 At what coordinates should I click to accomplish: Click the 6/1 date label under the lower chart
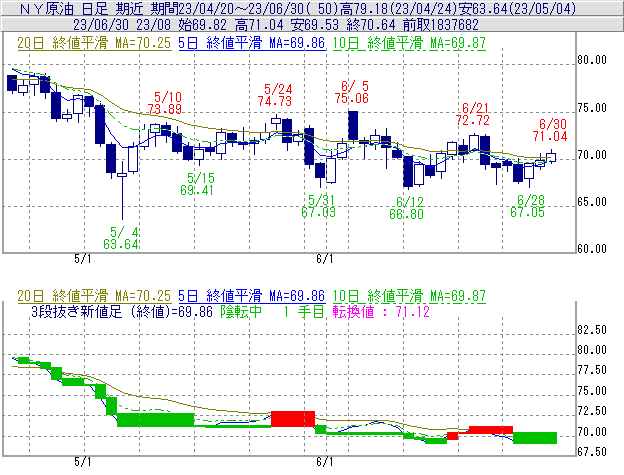pos(325,462)
